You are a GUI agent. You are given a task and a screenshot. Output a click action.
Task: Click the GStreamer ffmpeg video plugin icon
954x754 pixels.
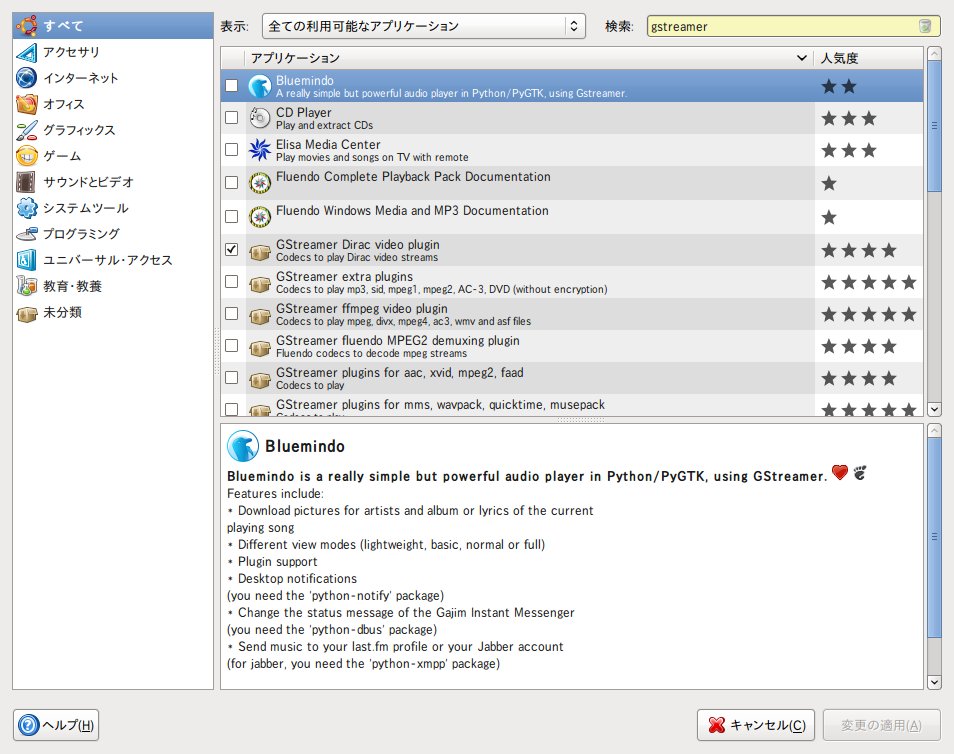(x=260, y=315)
